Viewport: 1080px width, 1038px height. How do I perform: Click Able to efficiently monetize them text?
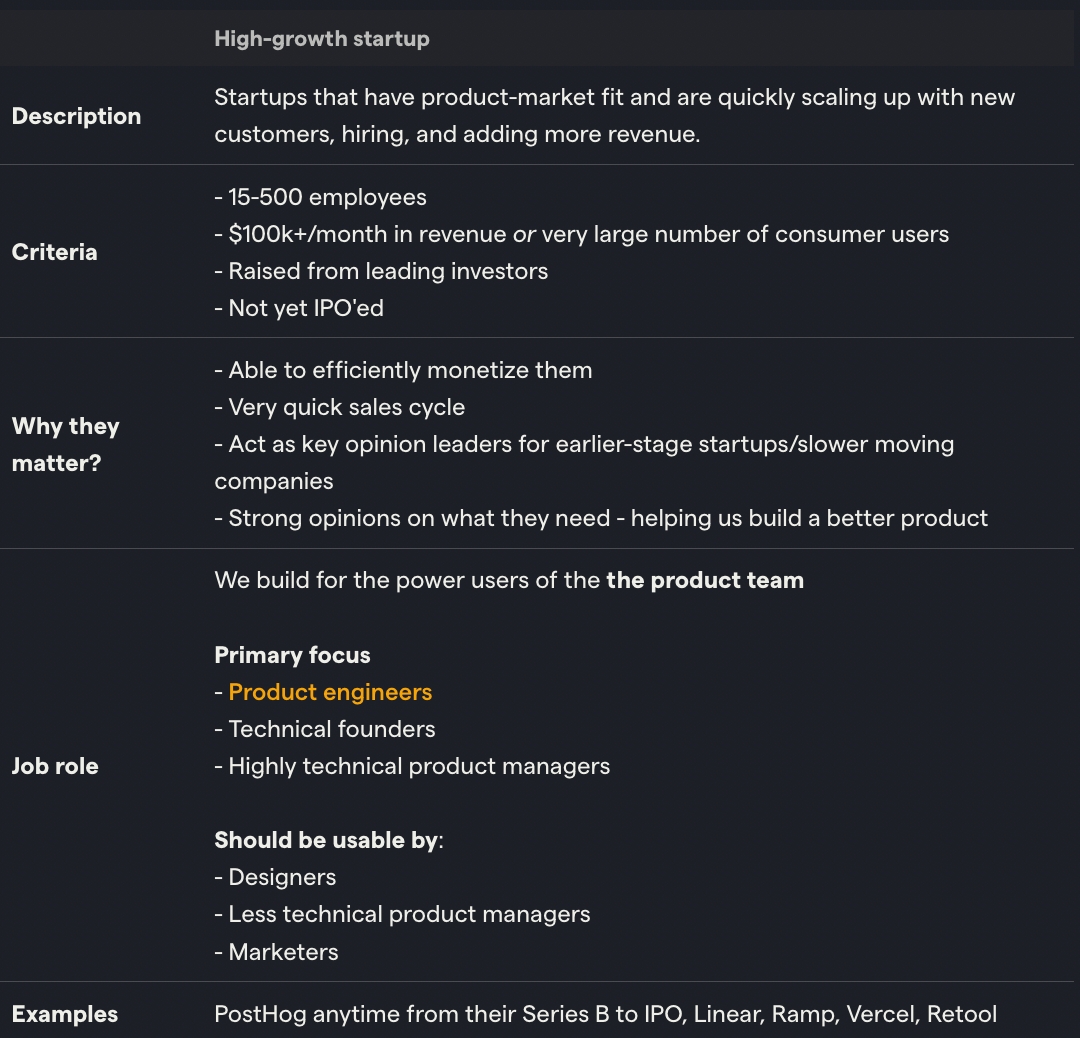pyautogui.click(x=410, y=370)
